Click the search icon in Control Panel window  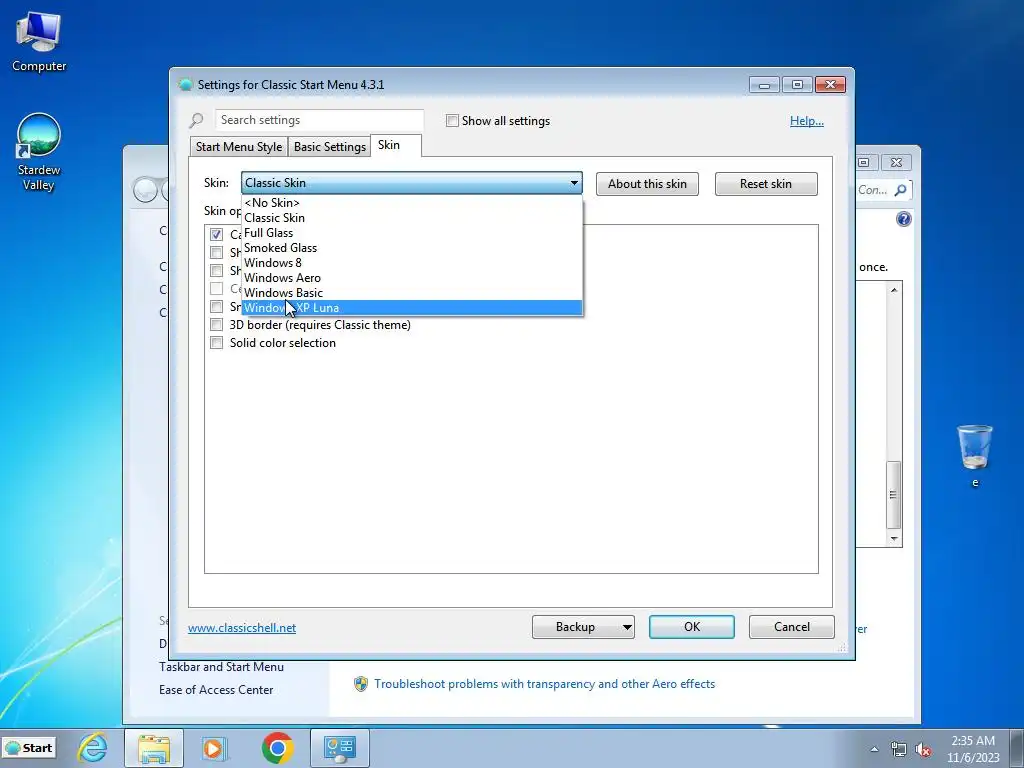pyautogui.click(x=901, y=190)
